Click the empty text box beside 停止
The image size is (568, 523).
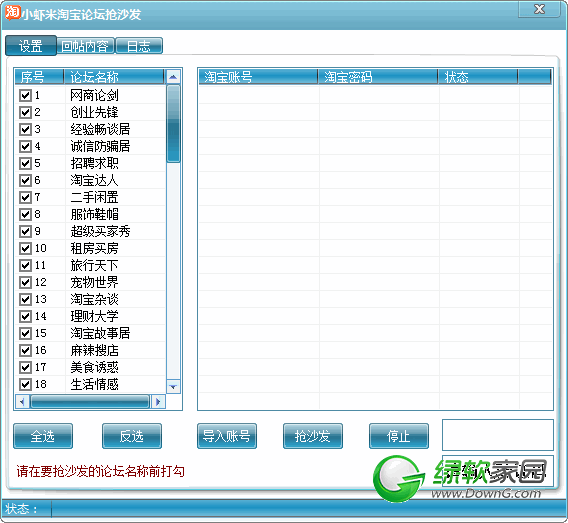(498, 435)
